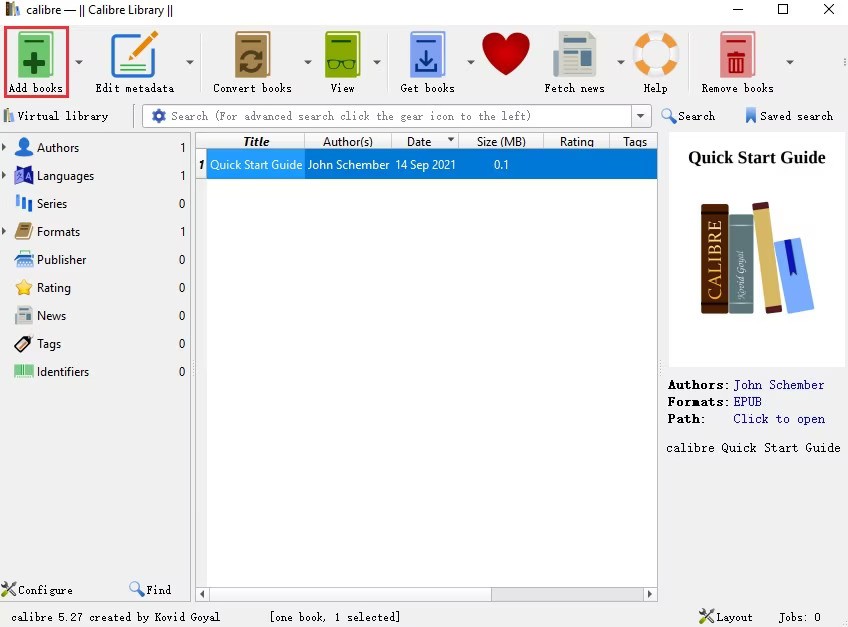Click the Add books icon
The height and width of the screenshot is (627, 848).
(x=35, y=55)
